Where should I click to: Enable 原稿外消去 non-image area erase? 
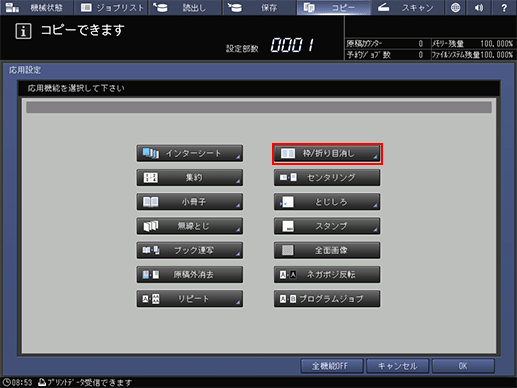189,274
